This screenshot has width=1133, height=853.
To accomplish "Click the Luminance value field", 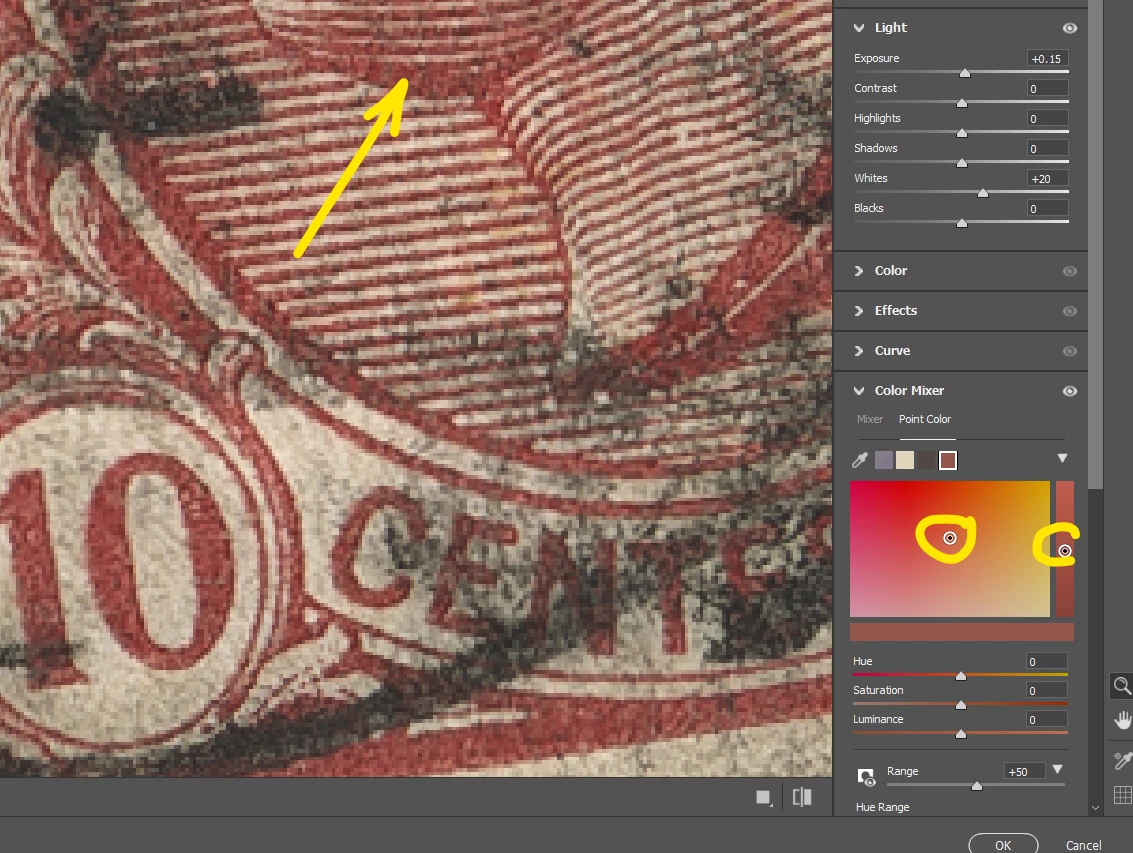I will (x=1046, y=719).
